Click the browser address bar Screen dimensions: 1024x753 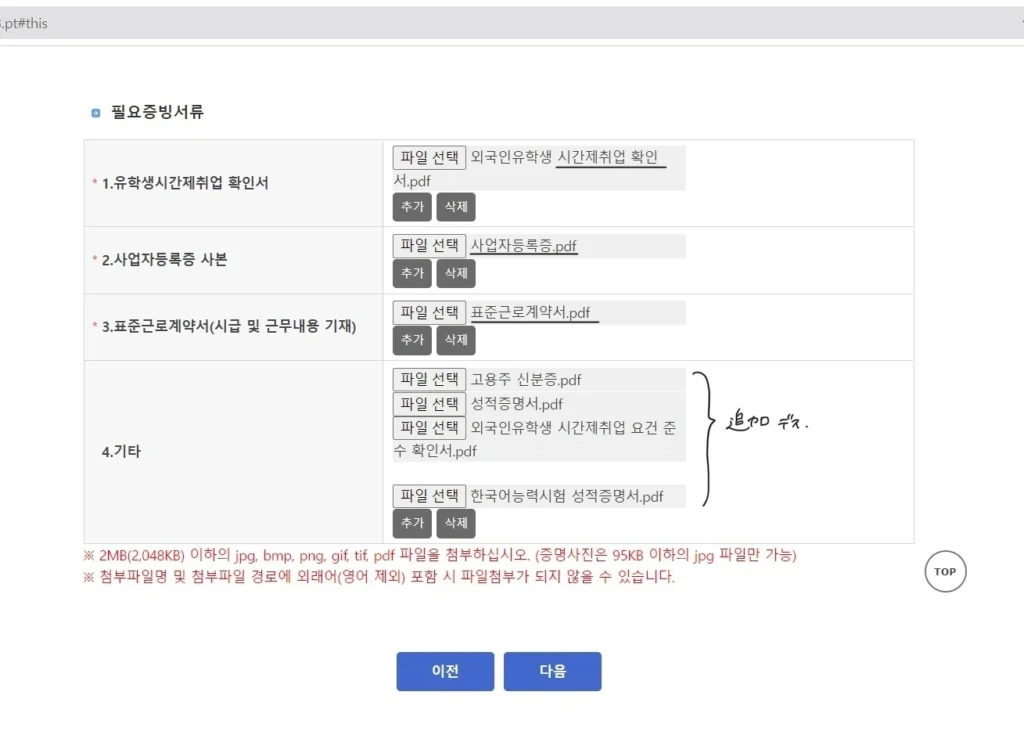pos(500,23)
